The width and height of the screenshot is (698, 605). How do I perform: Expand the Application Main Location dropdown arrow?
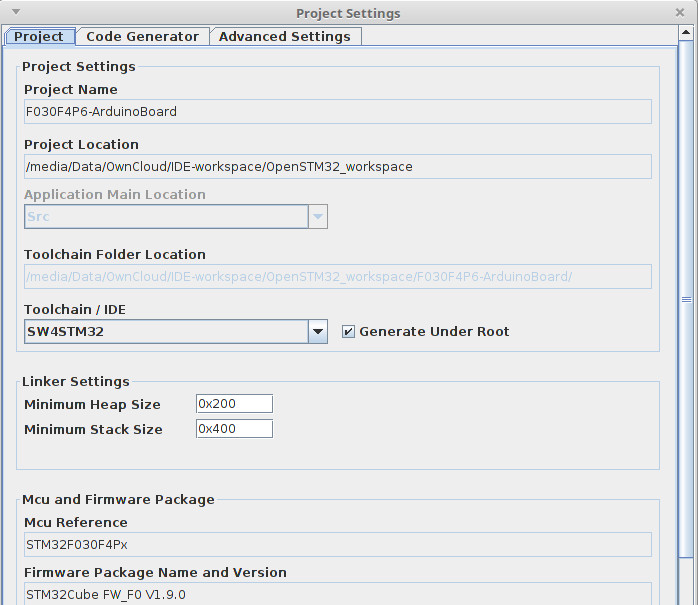pos(318,217)
